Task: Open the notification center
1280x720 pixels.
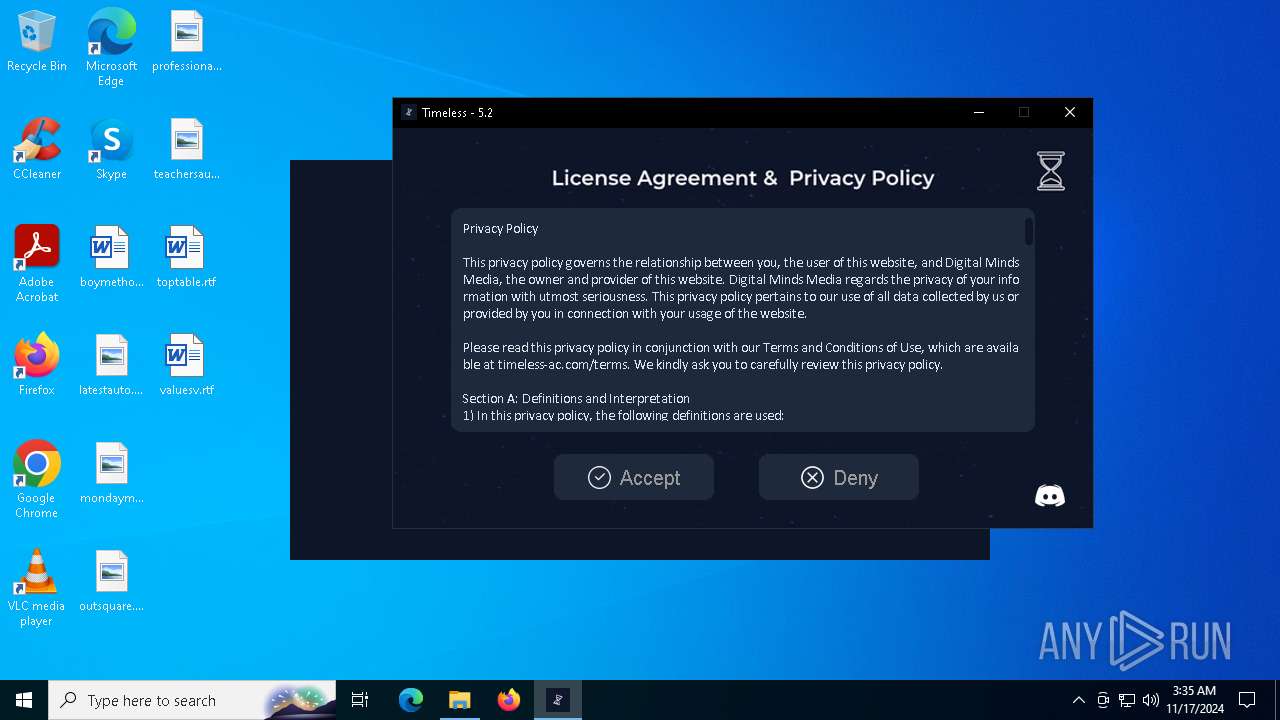Action: pyautogui.click(x=1247, y=700)
